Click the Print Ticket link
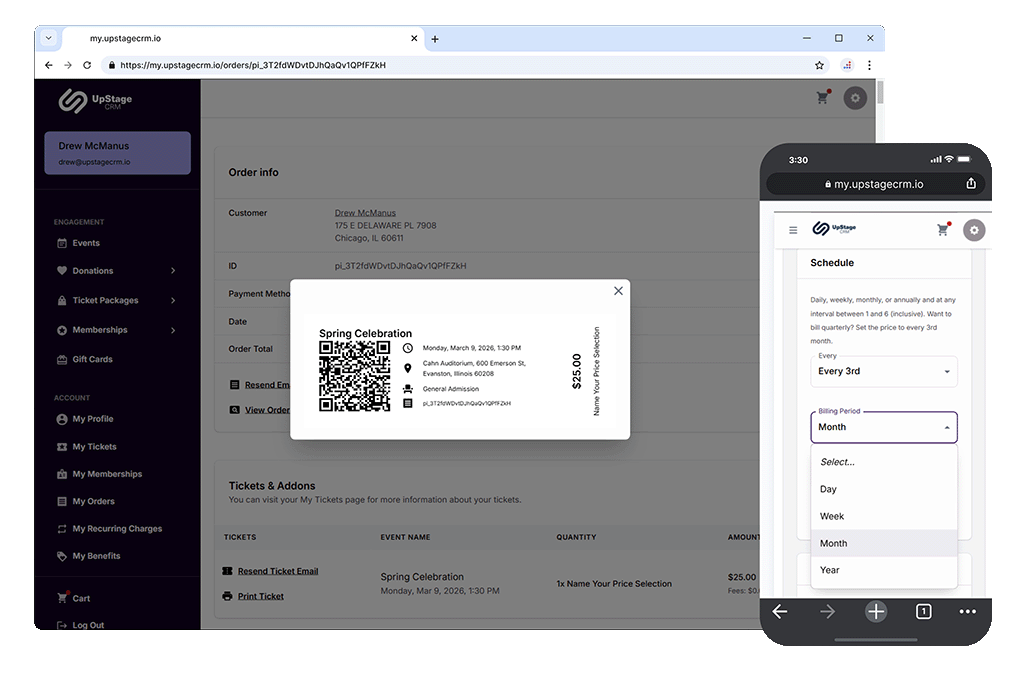The image size is (1024, 688). [260, 596]
